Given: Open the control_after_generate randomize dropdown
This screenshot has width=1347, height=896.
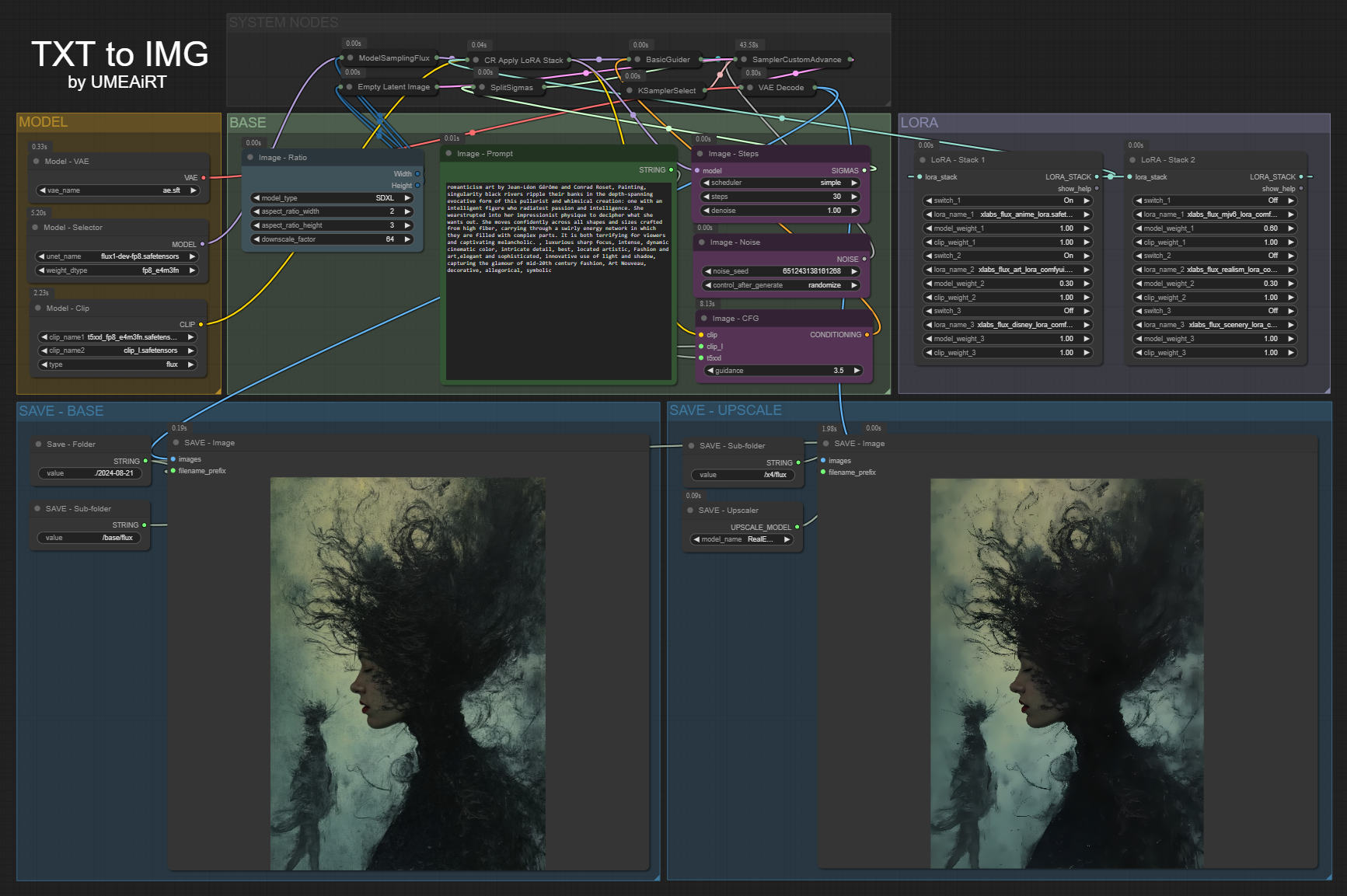Looking at the screenshot, I should pyautogui.click(x=780, y=285).
